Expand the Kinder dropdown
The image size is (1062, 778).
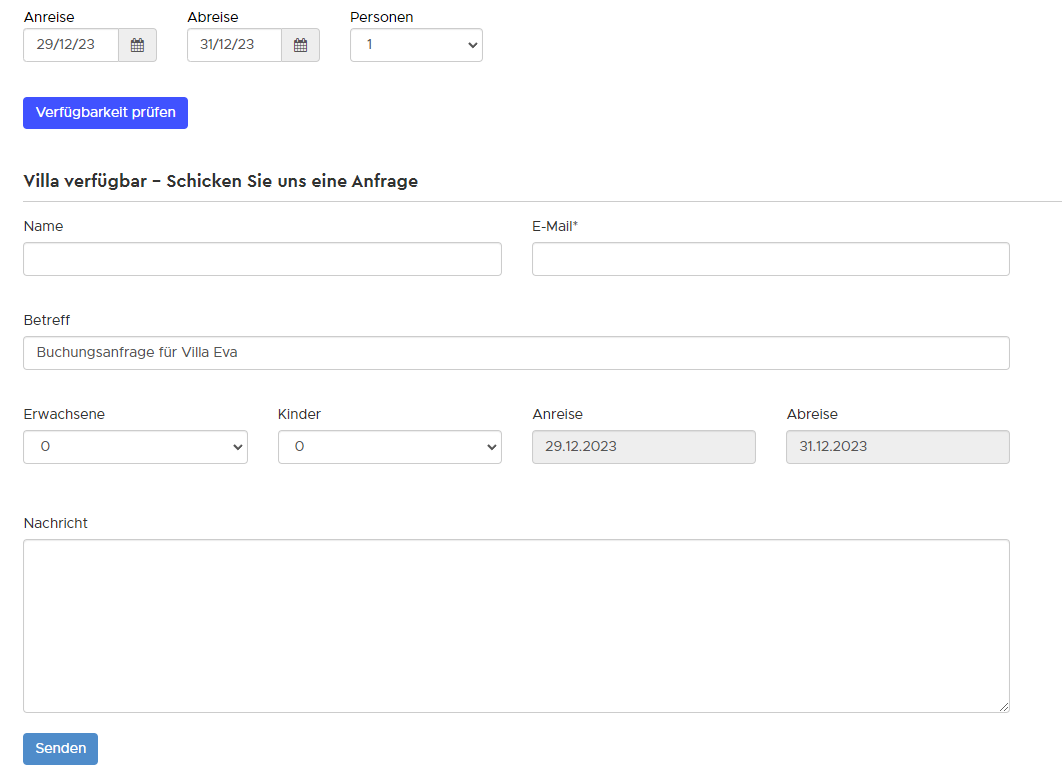pyautogui.click(x=389, y=447)
